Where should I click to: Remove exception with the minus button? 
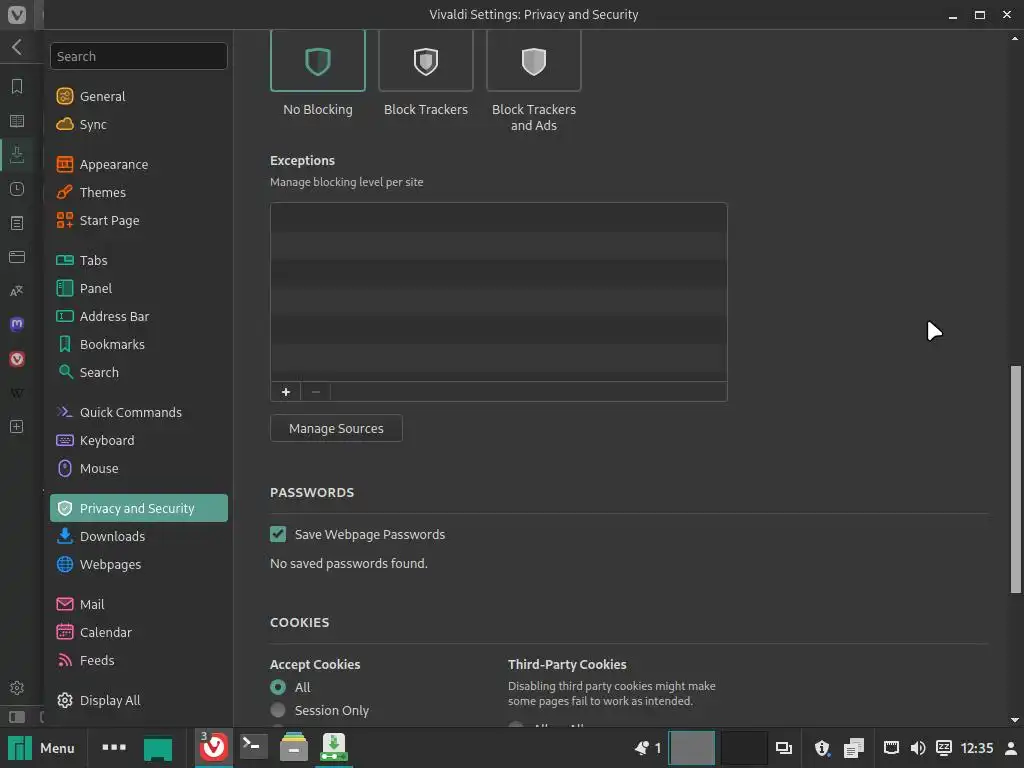coord(316,392)
